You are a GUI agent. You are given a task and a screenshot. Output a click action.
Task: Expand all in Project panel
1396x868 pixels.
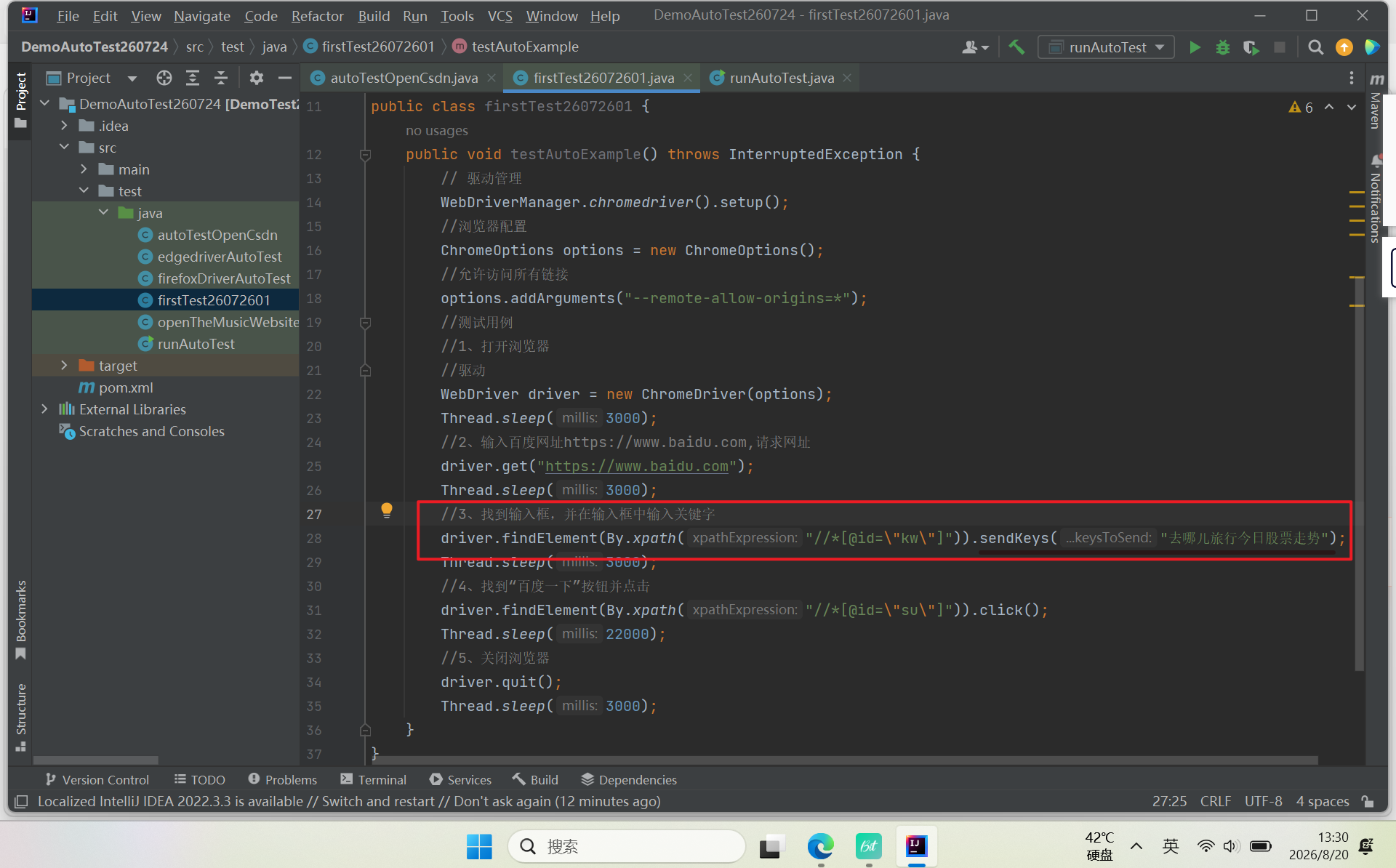pos(193,78)
